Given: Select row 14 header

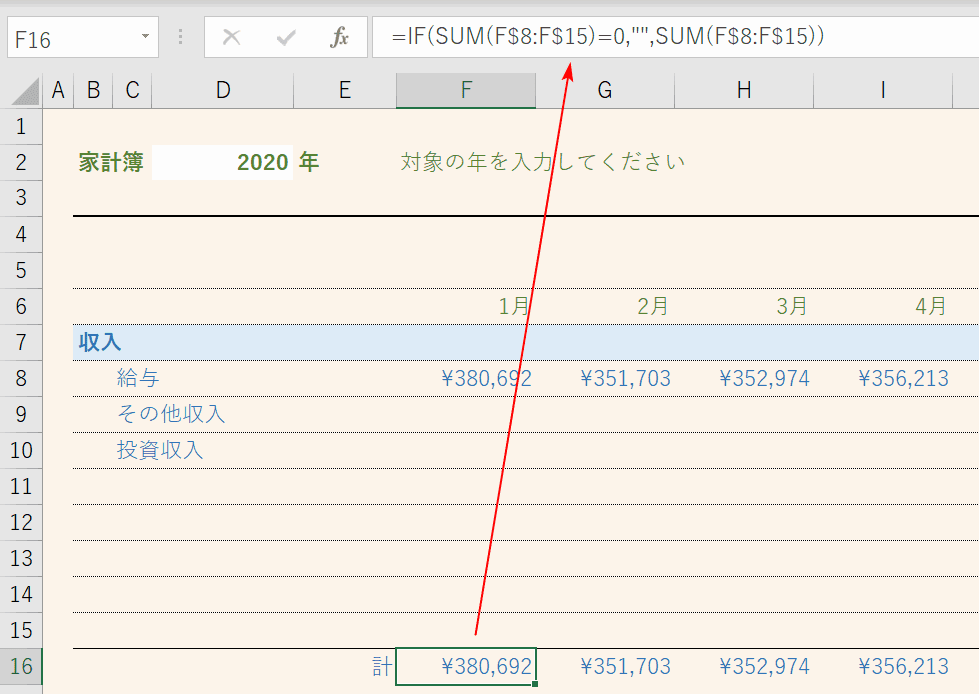Looking at the screenshot, I should [x=21, y=595].
